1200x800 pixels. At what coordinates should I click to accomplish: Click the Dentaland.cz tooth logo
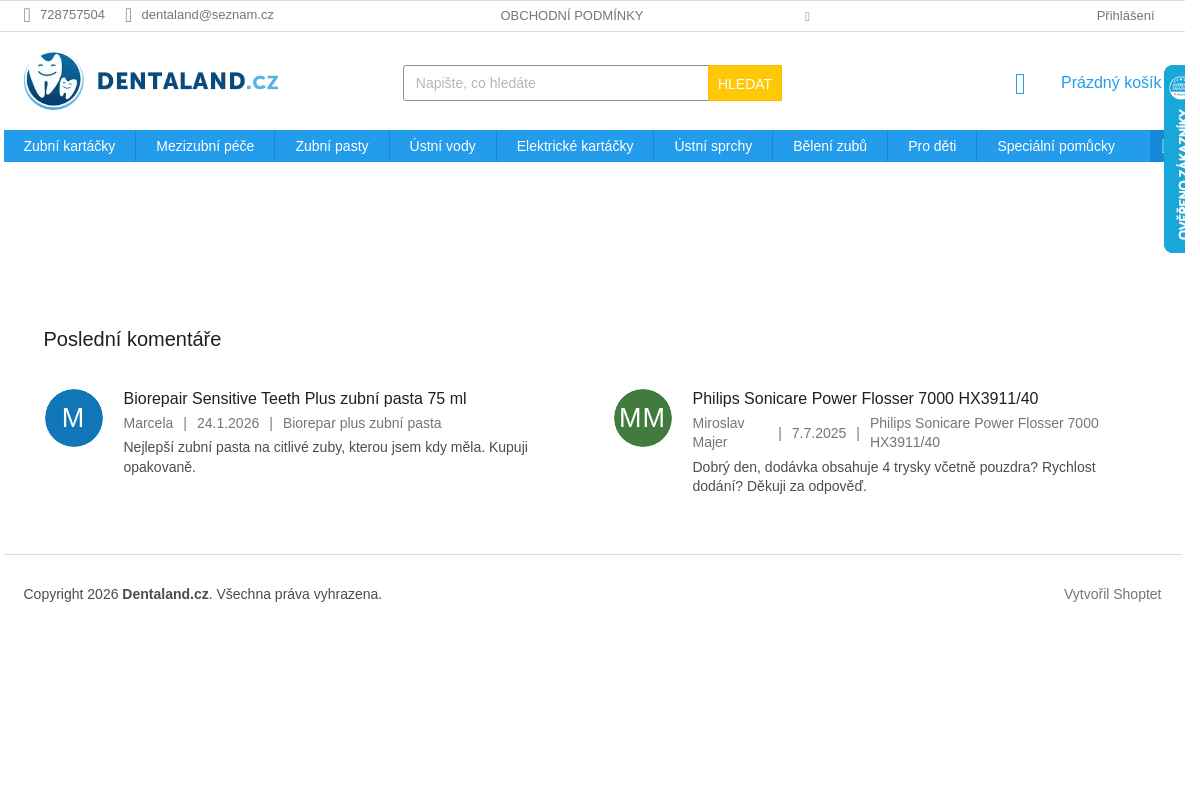(150, 81)
